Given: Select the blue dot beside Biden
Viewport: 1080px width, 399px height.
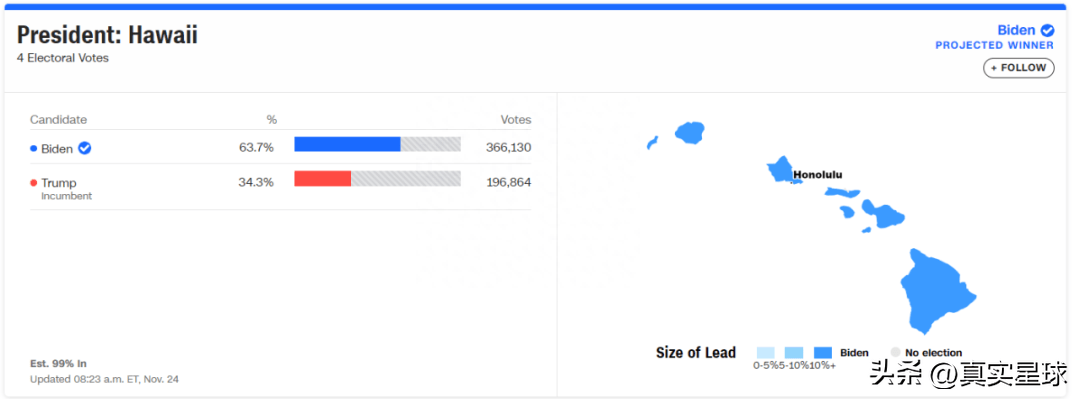Looking at the screenshot, I should [34, 149].
